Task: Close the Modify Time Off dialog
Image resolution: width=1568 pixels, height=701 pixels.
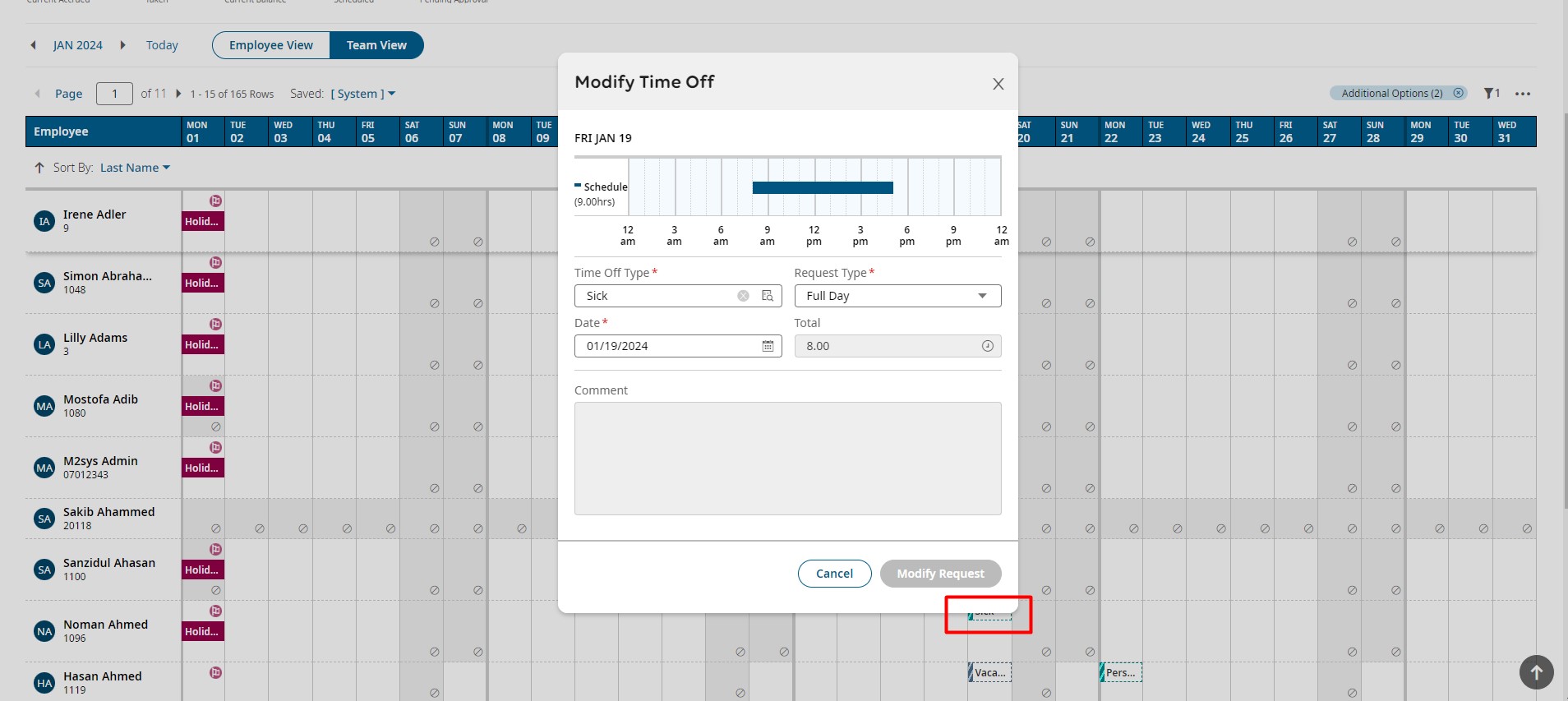Action: click(998, 84)
